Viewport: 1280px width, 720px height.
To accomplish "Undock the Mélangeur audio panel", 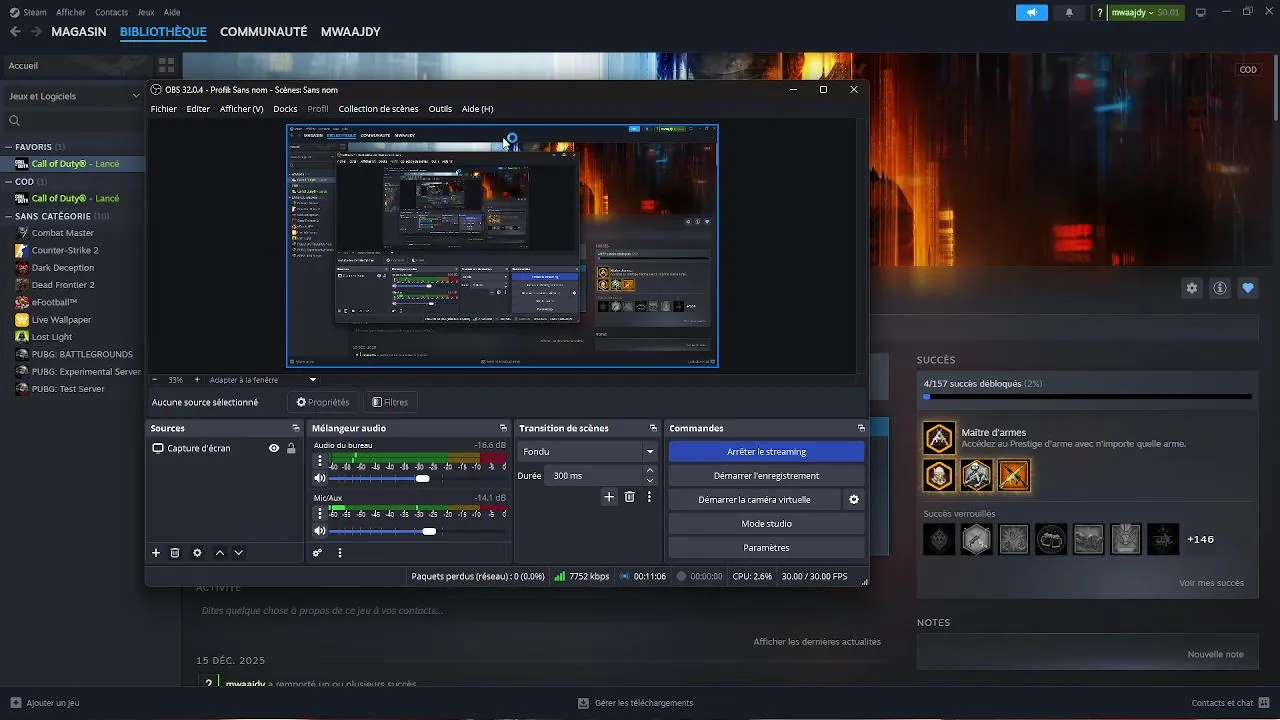I will 503,428.
